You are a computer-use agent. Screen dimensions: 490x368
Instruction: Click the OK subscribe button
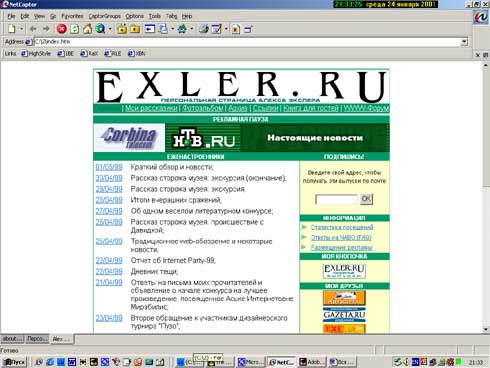(x=366, y=199)
